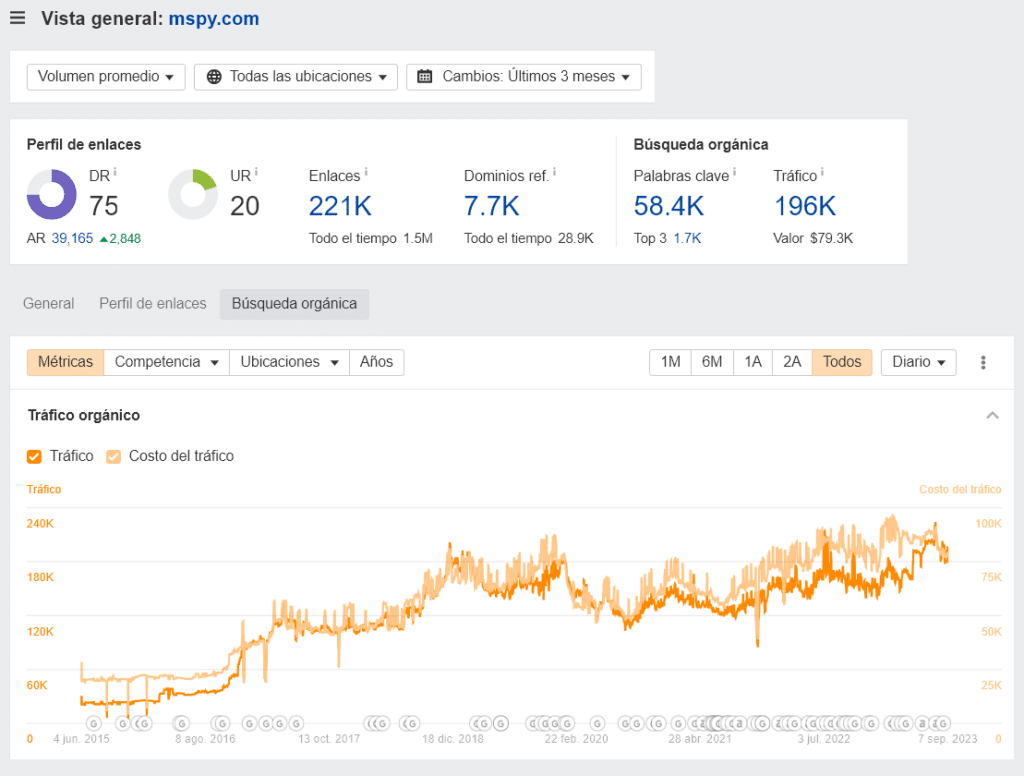1024x776 pixels.
Task: Switch to the General tab
Action: pos(48,304)
